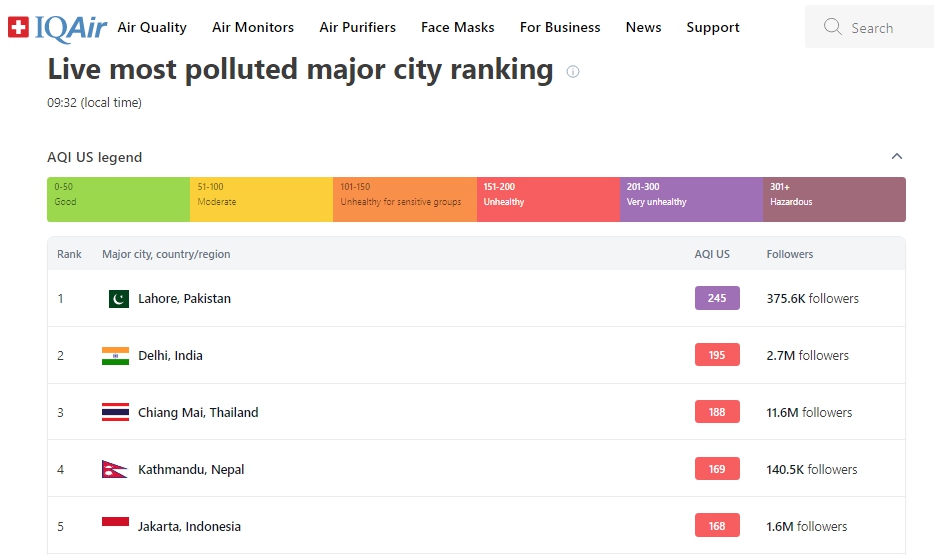Viewport: 934px width, 555px height.
Task: Click the Indonesia flag icon
Action: point(116,524)
